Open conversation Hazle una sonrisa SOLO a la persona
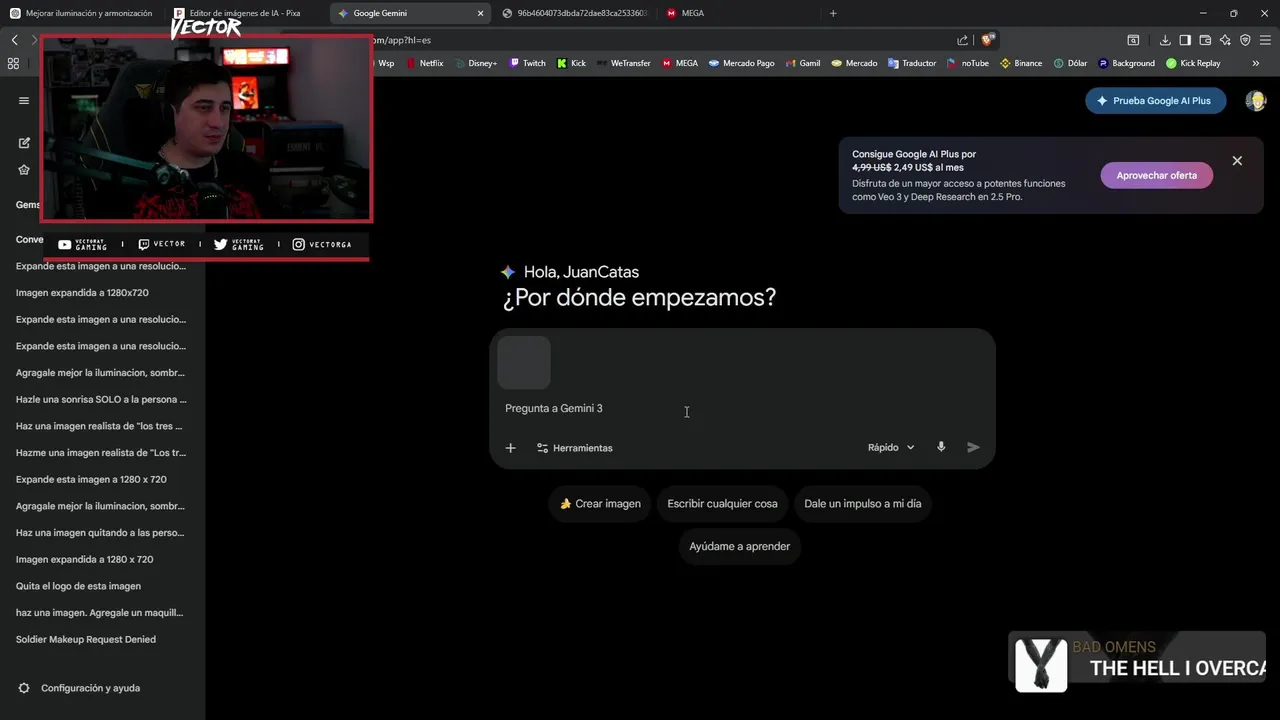 point(101,399)
